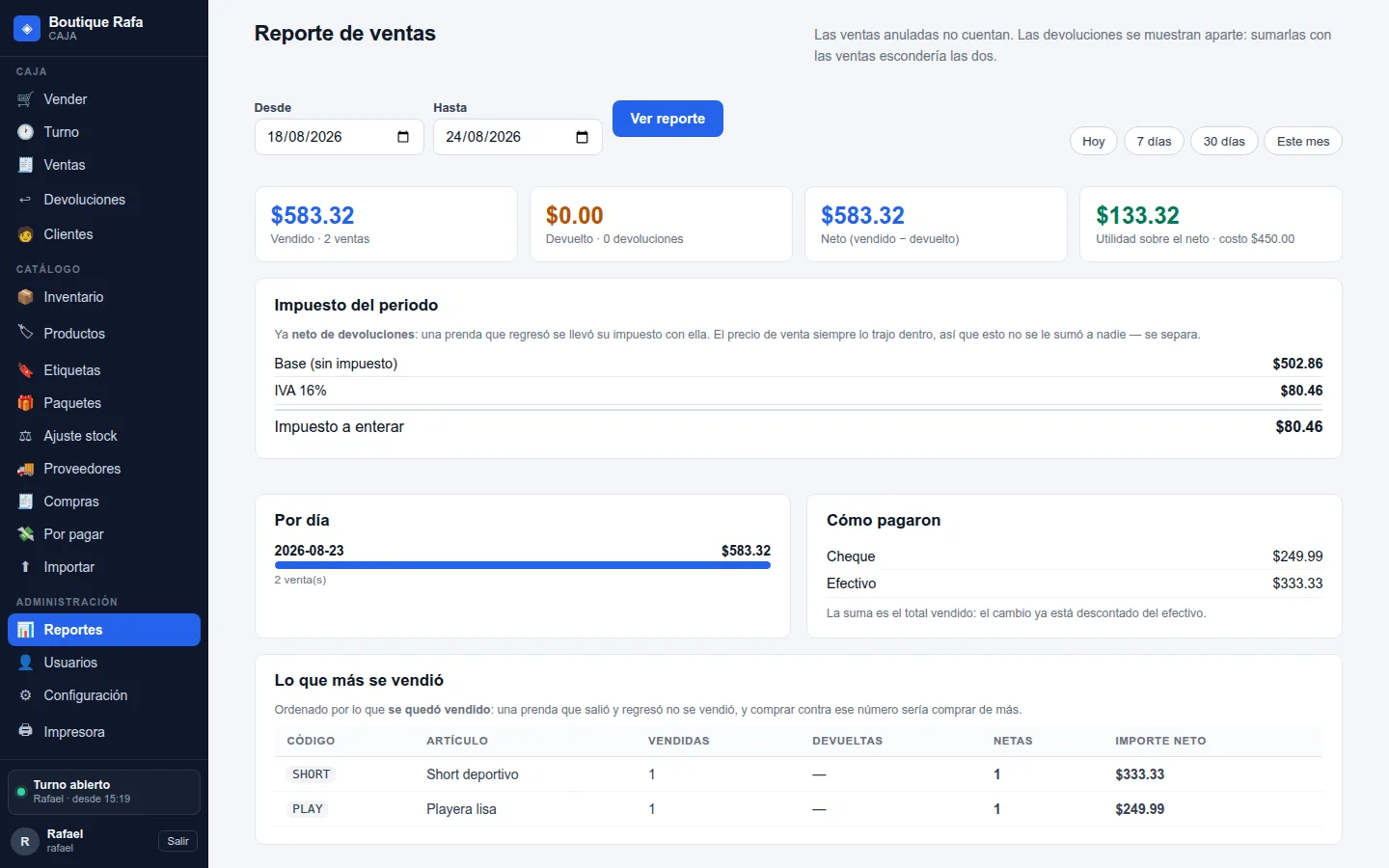Click the Ventas receipt icon
Image resolution: width=1389 pixels, height=868 pixels.
click(26, 165)
